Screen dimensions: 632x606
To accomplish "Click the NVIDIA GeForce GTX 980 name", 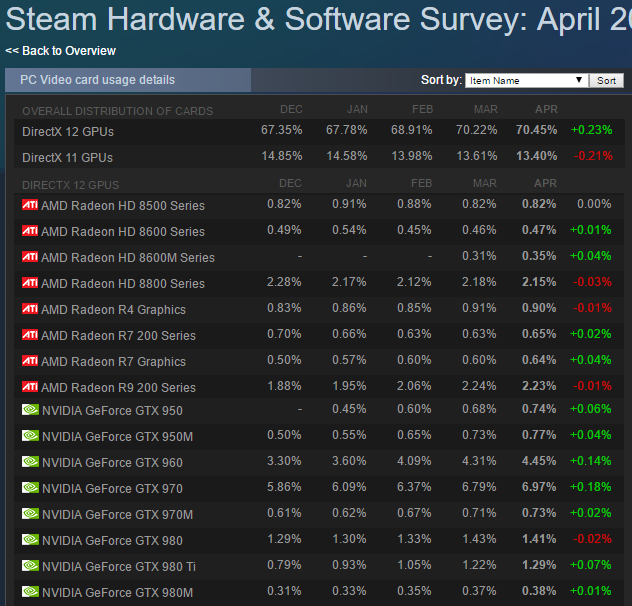I will click(x=112, y=541).
